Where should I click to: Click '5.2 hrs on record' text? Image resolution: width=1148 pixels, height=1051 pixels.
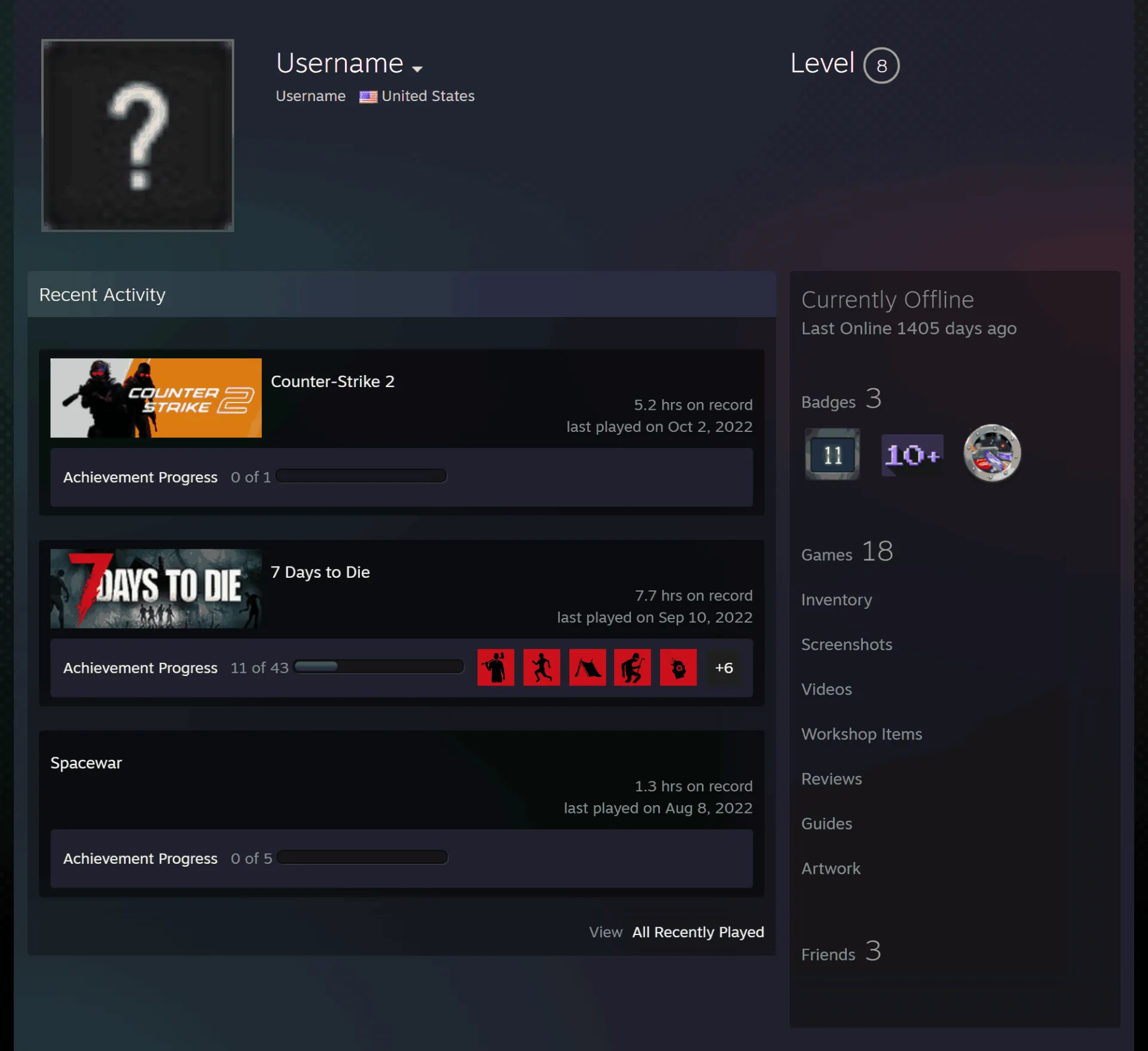point(693,406)
